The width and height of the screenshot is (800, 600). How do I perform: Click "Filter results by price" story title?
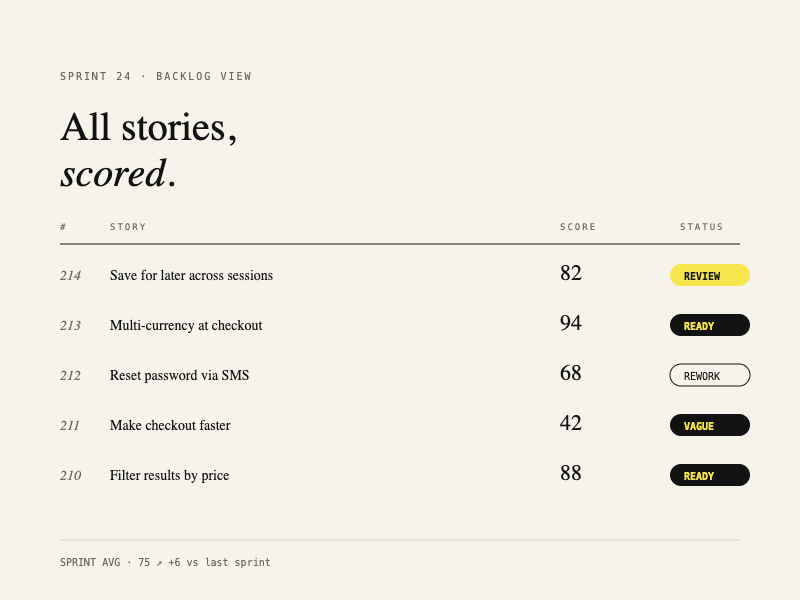point(169,475)
